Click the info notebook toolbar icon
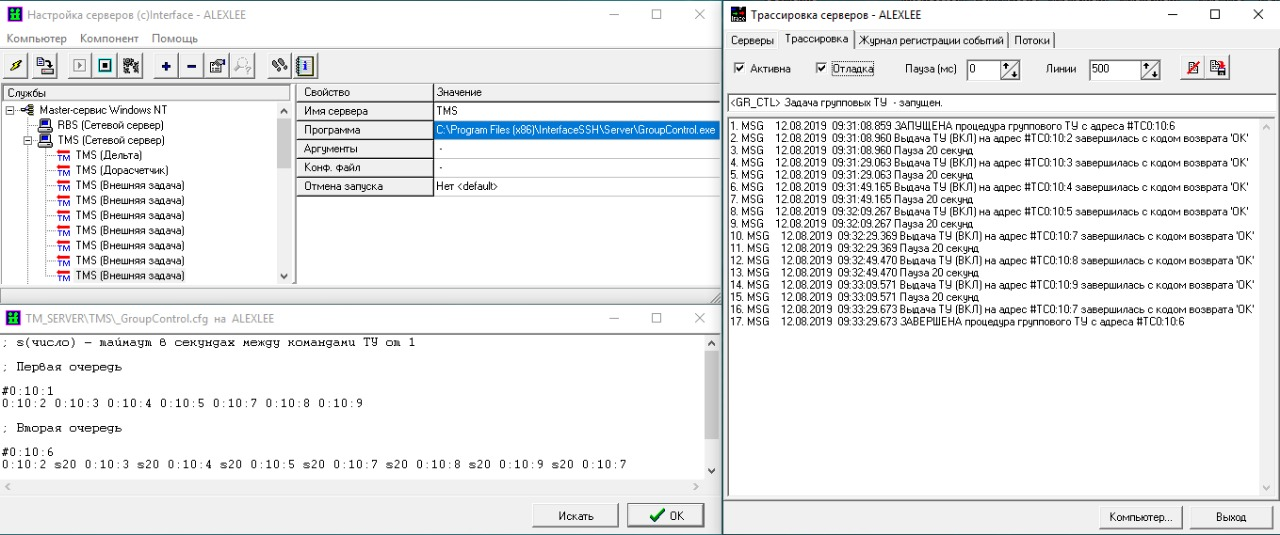This screenshot has height=535, width=1280. [305, 66]
